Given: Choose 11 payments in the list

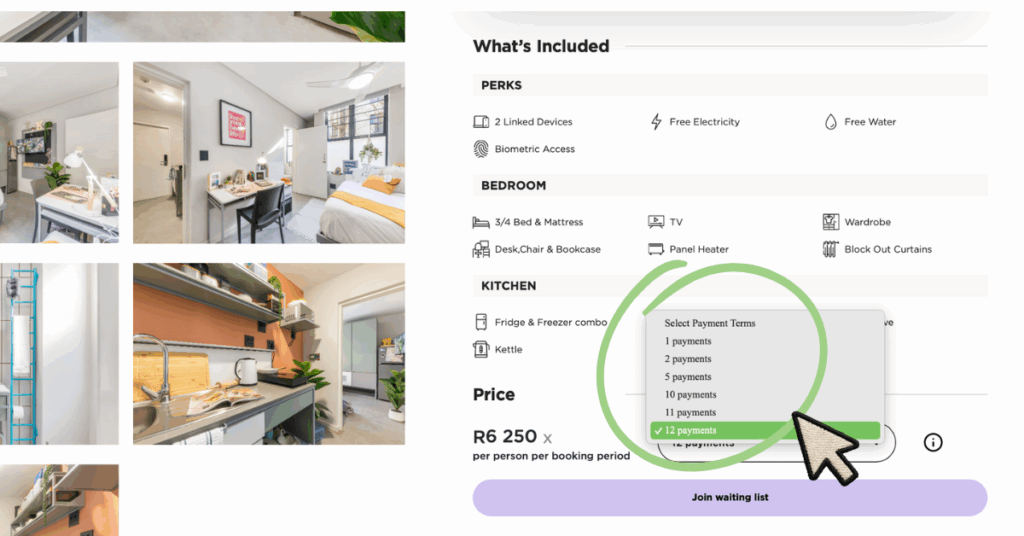Looking at the screenshot, I should [x=690, y=412].
